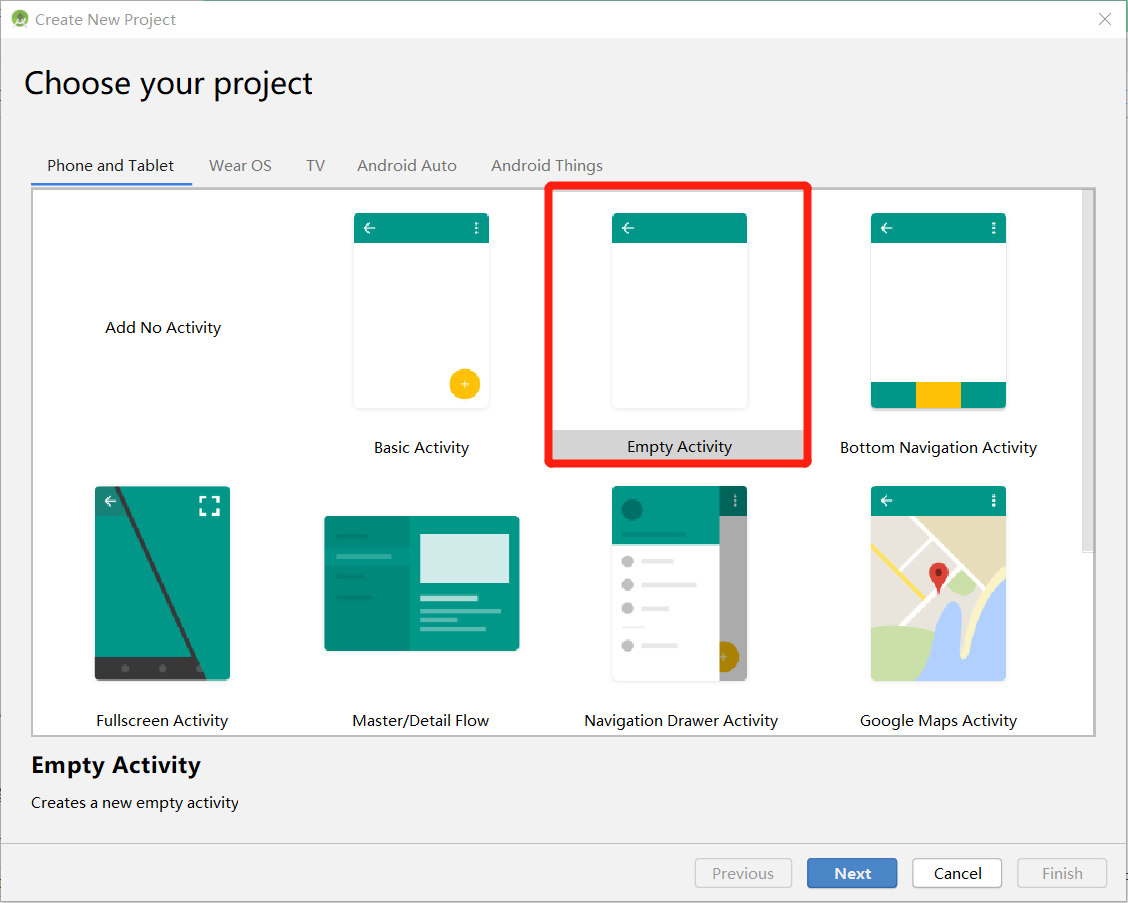Click the Add No Activity option
The height and width of the screenshot is (903, 1128).
pos(163,327)
